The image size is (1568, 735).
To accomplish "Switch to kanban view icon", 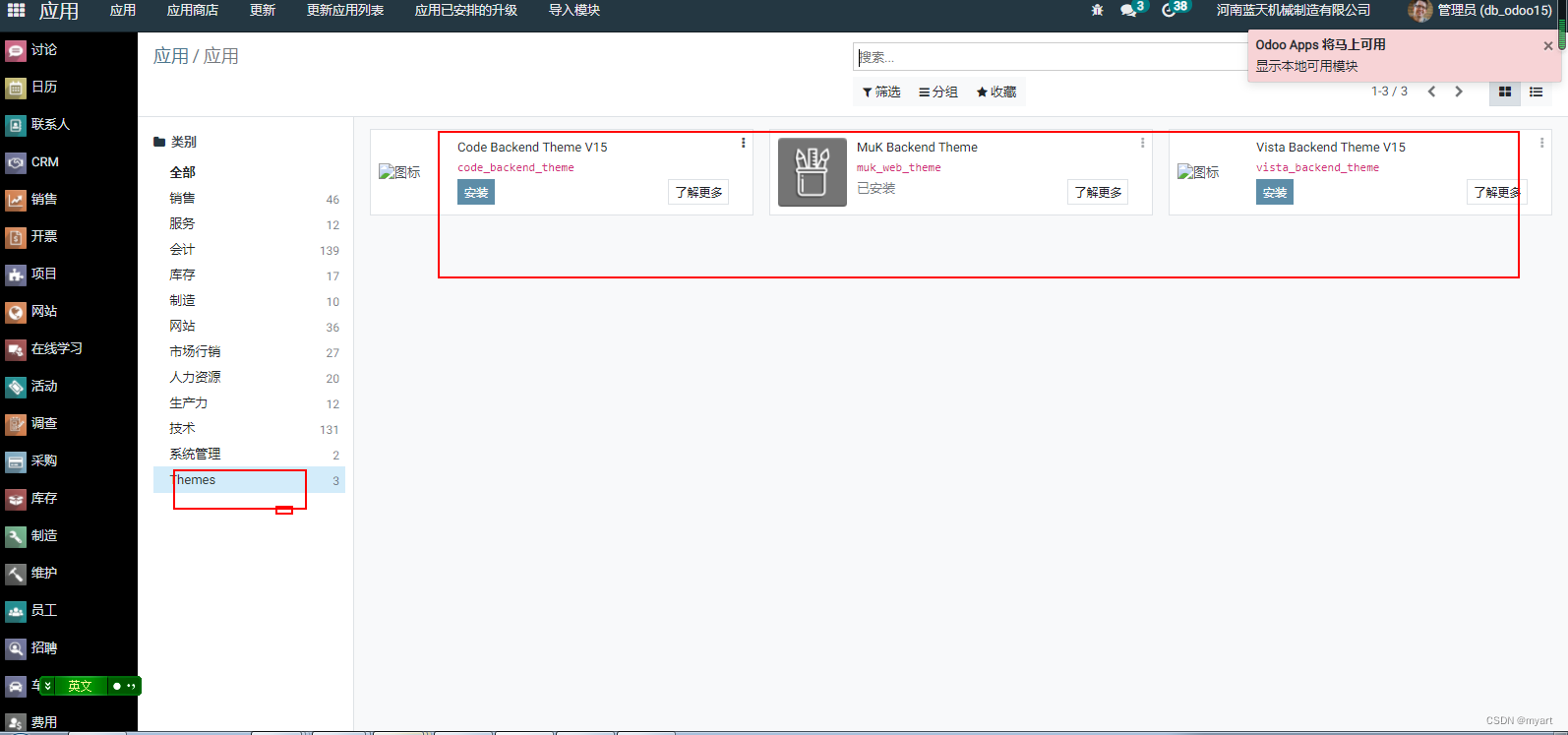I will pos(1505,92).
